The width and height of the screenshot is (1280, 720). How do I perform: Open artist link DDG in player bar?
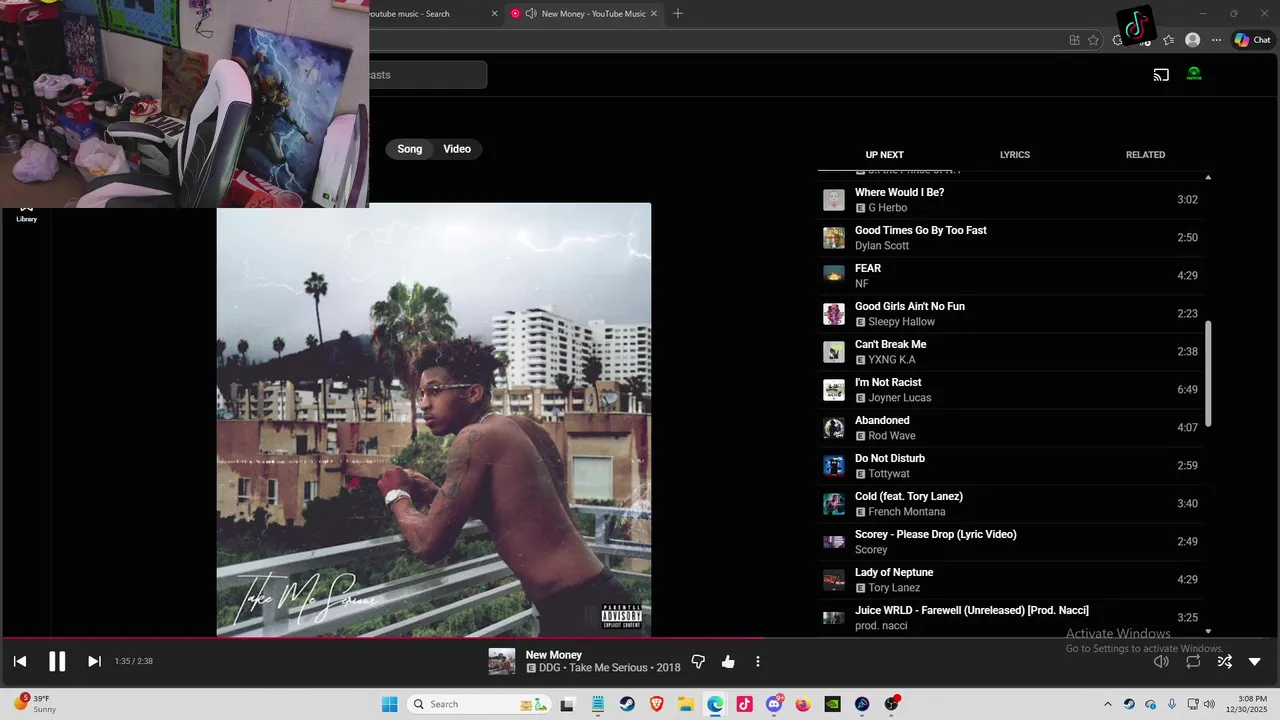coord(549,668)
